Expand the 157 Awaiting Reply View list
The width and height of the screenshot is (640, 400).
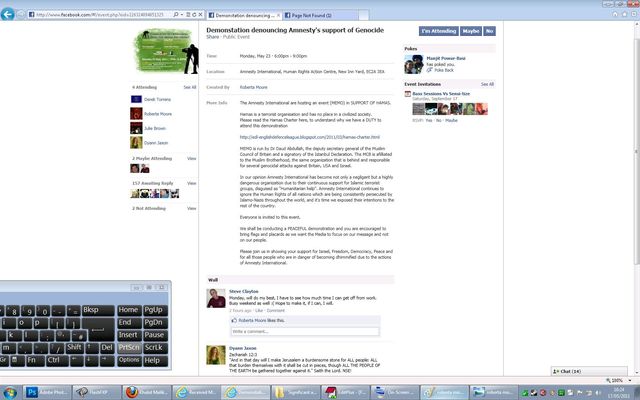point(191,184)
